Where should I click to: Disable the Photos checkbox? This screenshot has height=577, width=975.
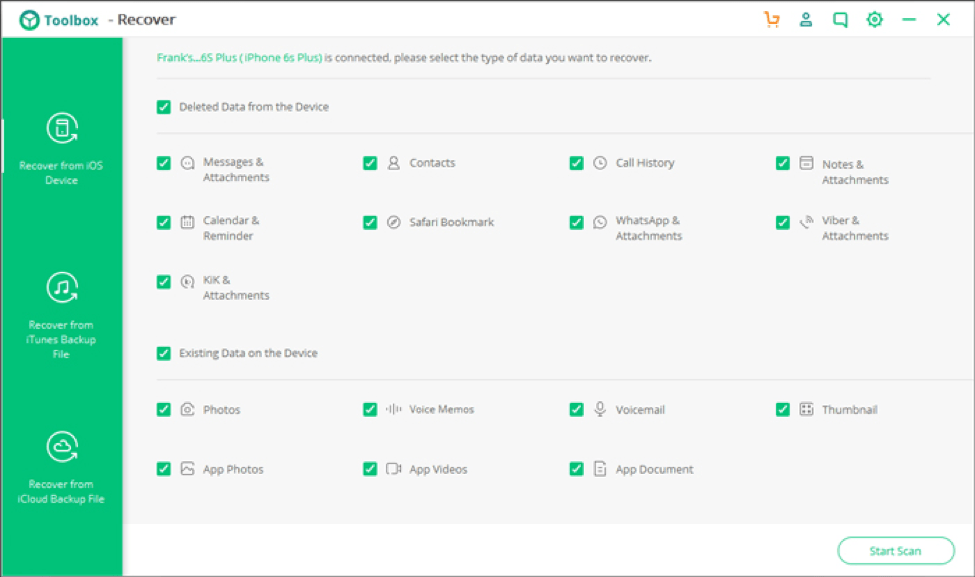tap(164, 409)
